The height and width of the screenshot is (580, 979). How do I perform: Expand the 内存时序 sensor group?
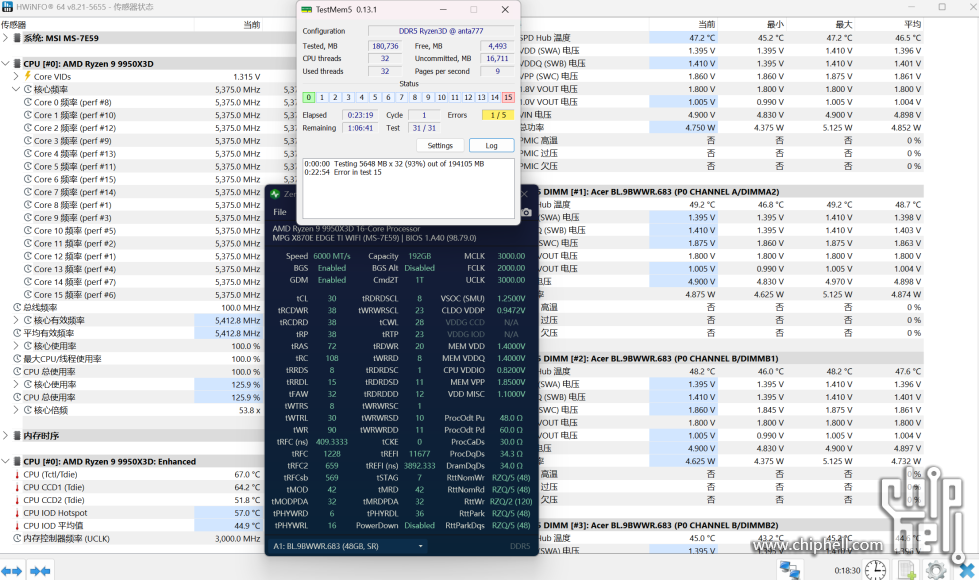[6, 436]
